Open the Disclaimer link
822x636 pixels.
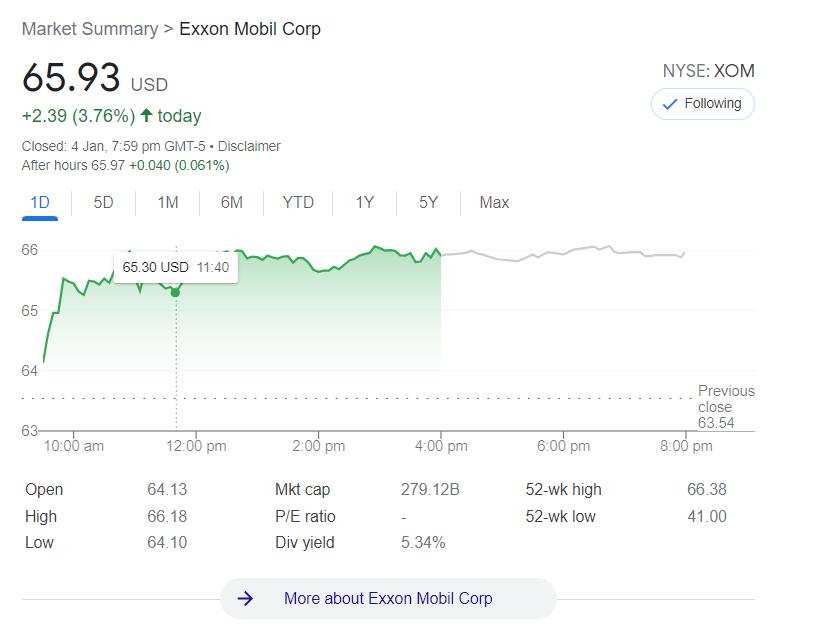click(249, 146)
